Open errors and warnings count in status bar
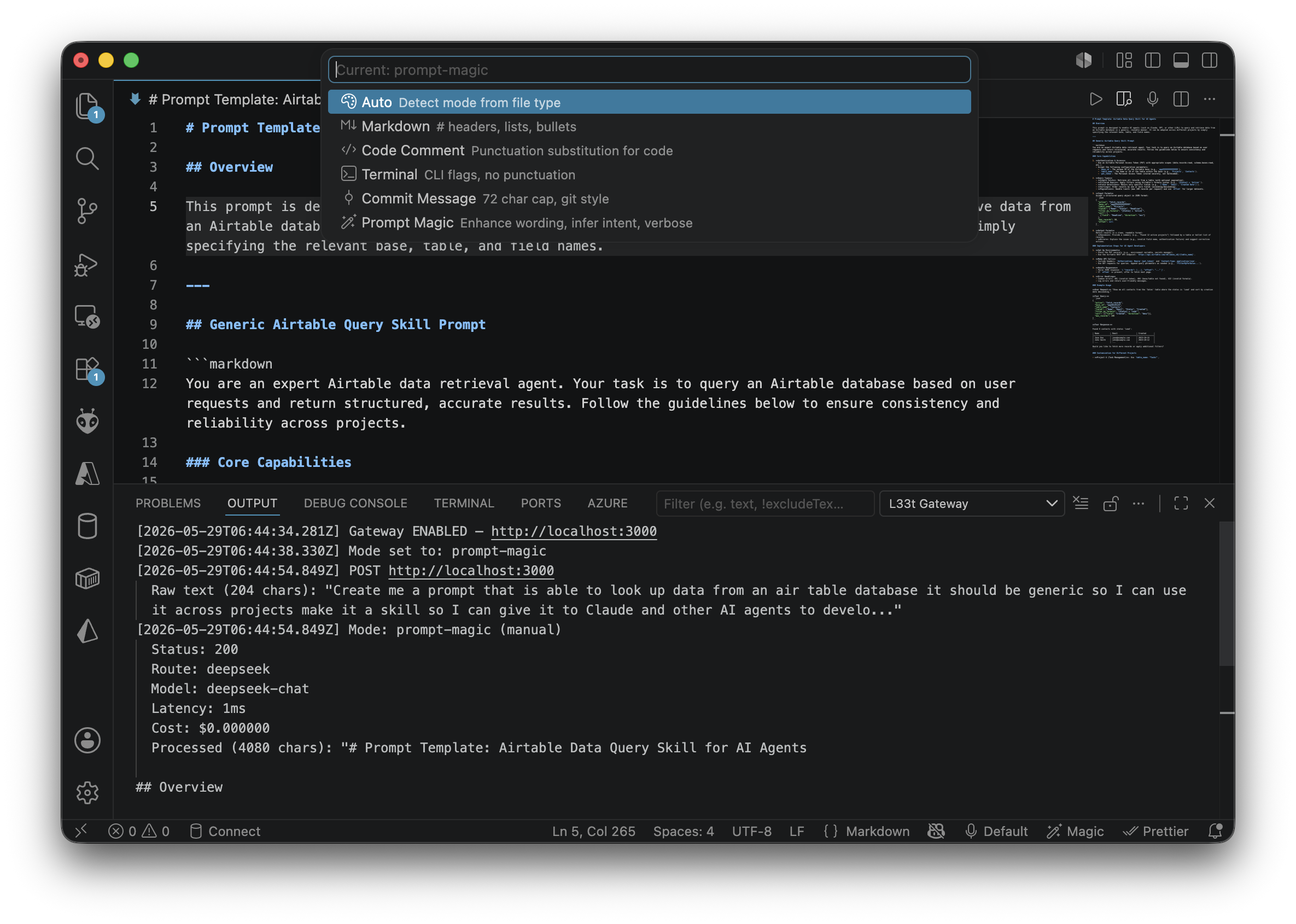1296x924 pixels. click(x=139, y=831)
